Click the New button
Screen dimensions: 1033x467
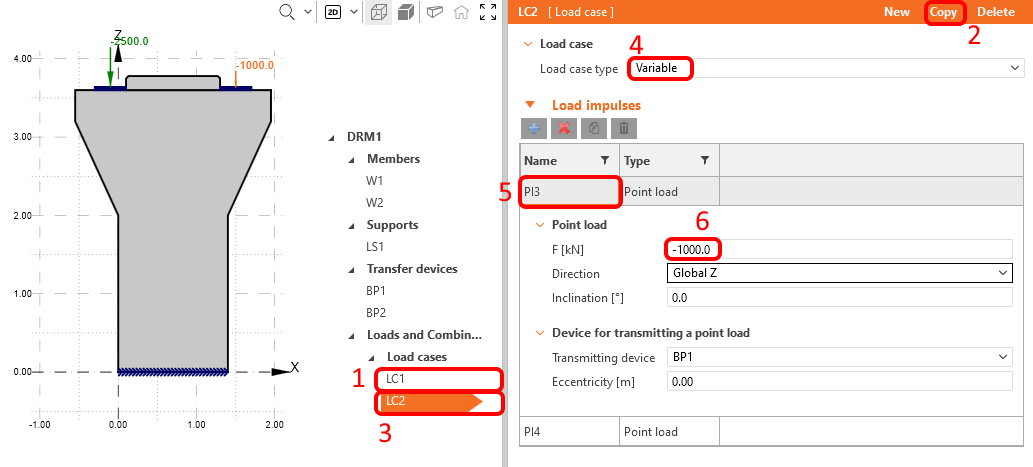pyautogui.click(x=896, y=12)
